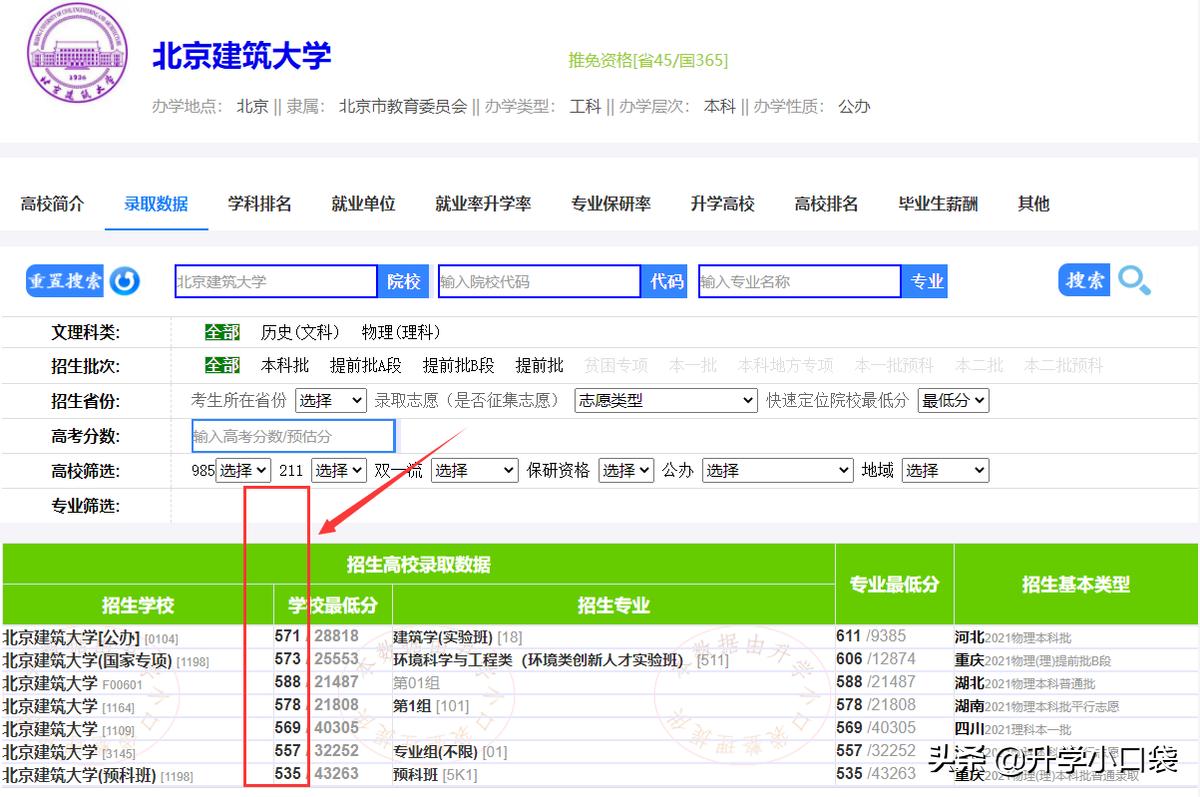Expand the 保研资格 dropdown
Screen dimensions: 1200x797
(625, 470)
